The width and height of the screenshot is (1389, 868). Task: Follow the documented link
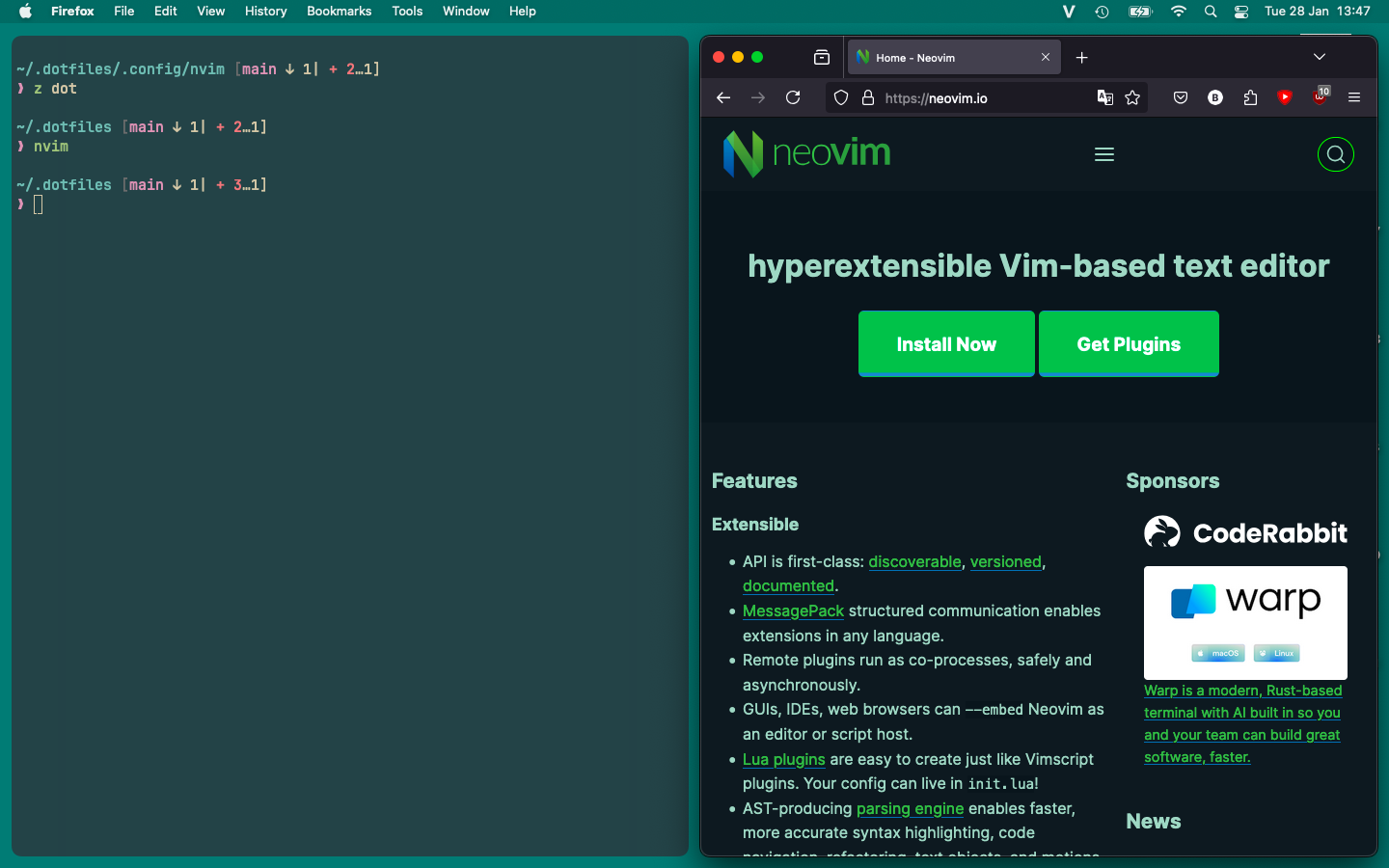click(788, 585)
